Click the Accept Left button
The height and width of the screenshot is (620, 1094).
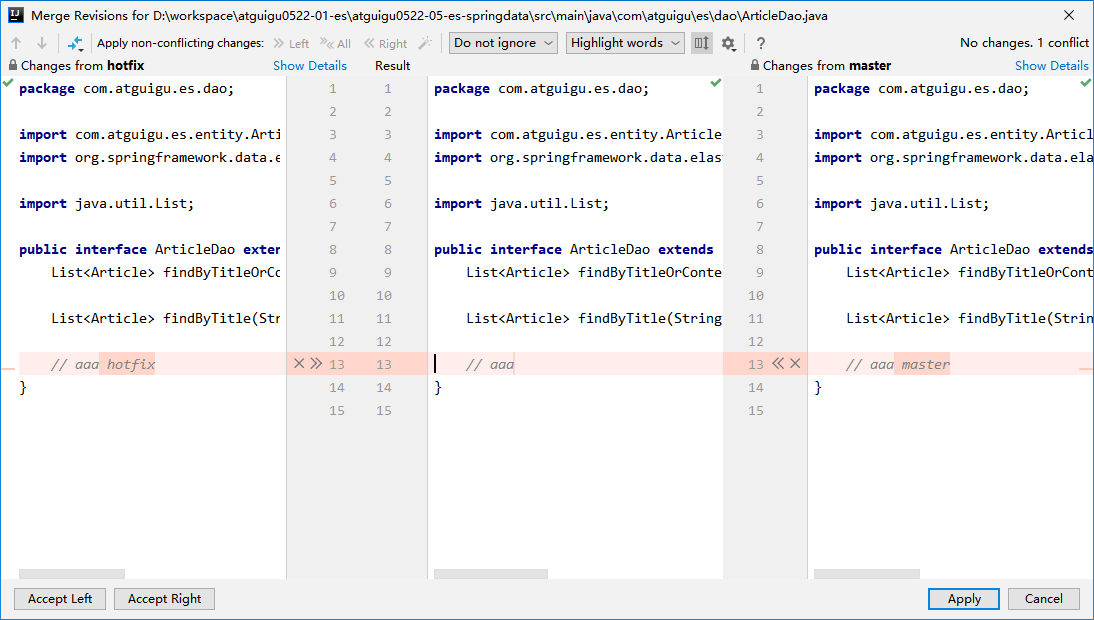[x=60, y=599]
